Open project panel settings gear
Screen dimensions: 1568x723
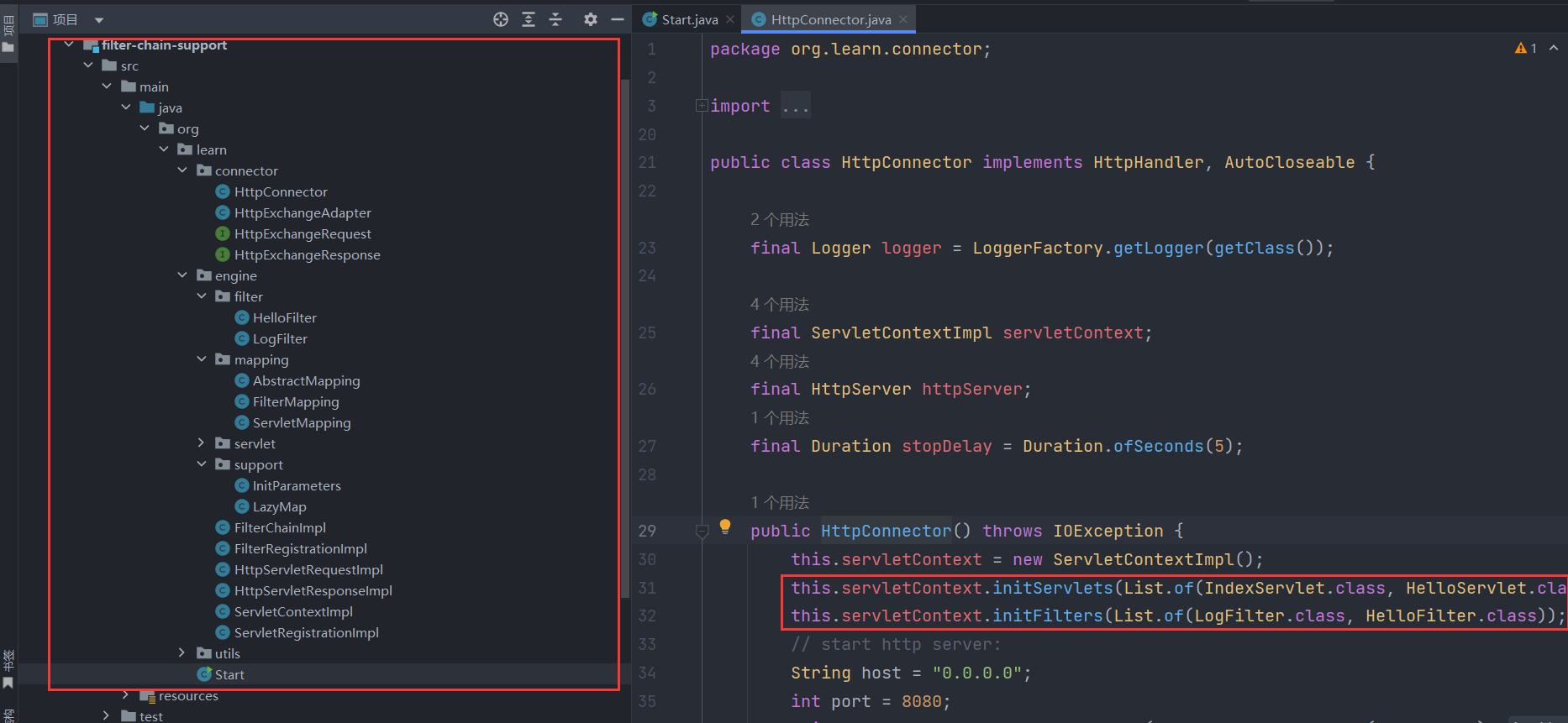pos(591,19)
